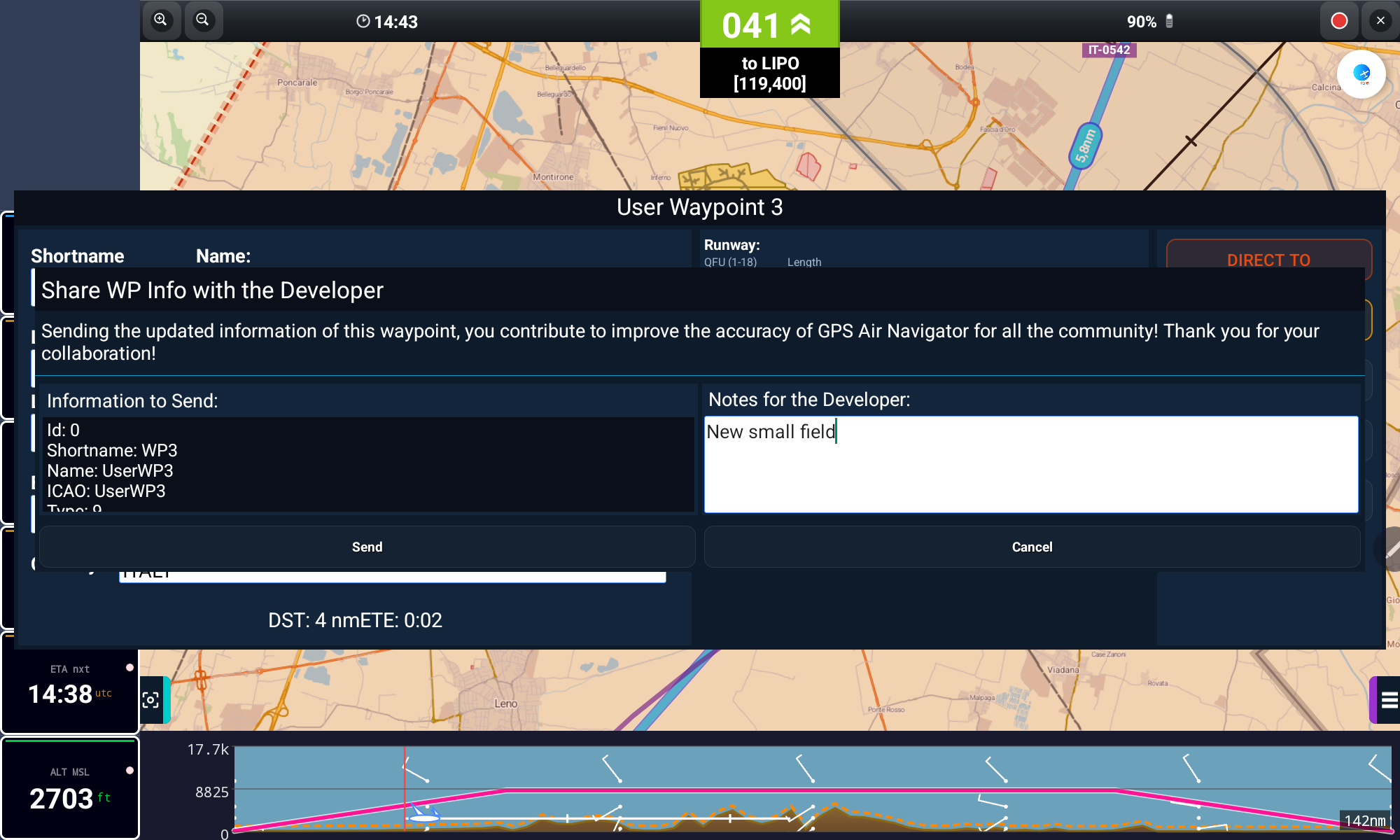Click the 'Id: 0' info line

[x=63, y=430]
